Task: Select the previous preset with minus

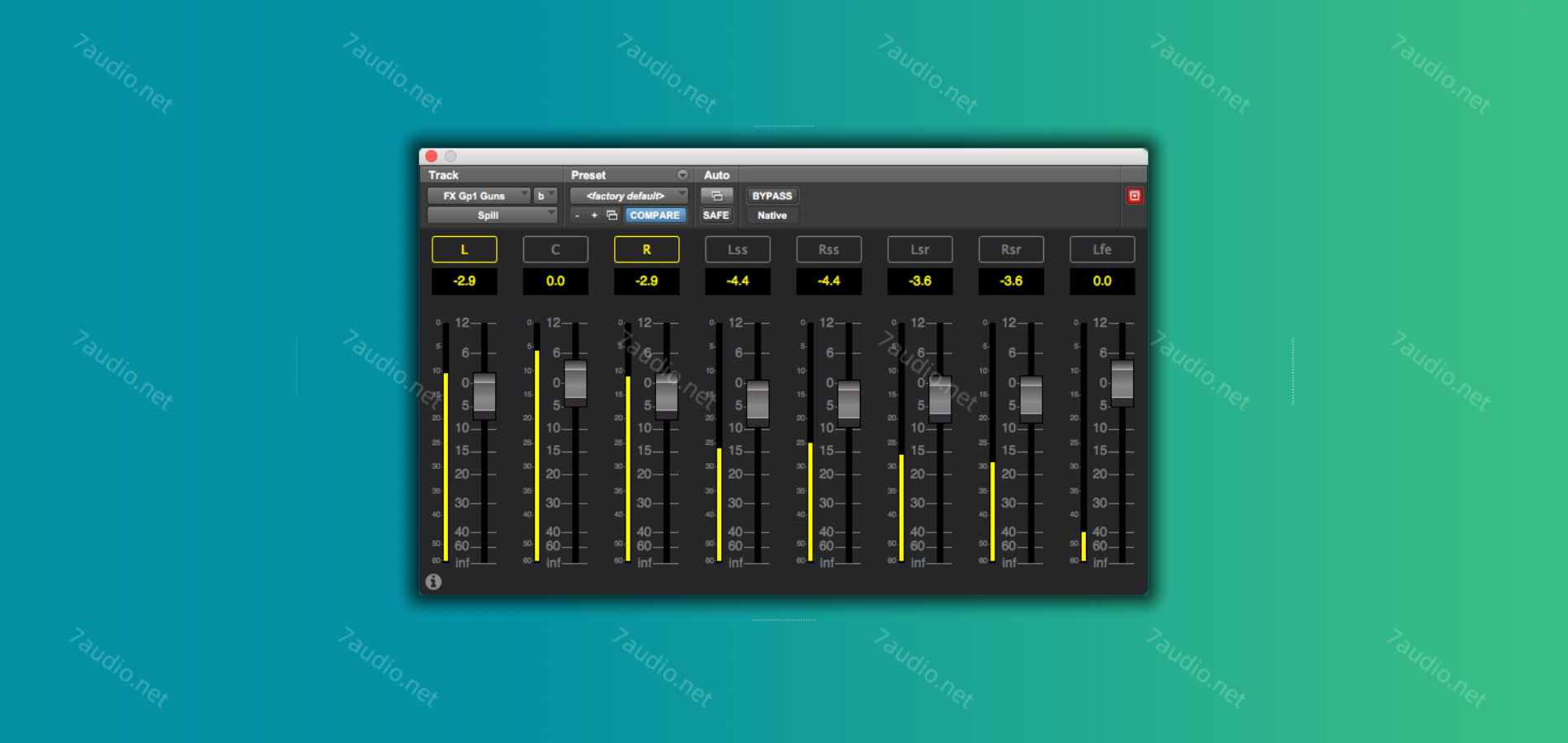Action: pos(577,215)
